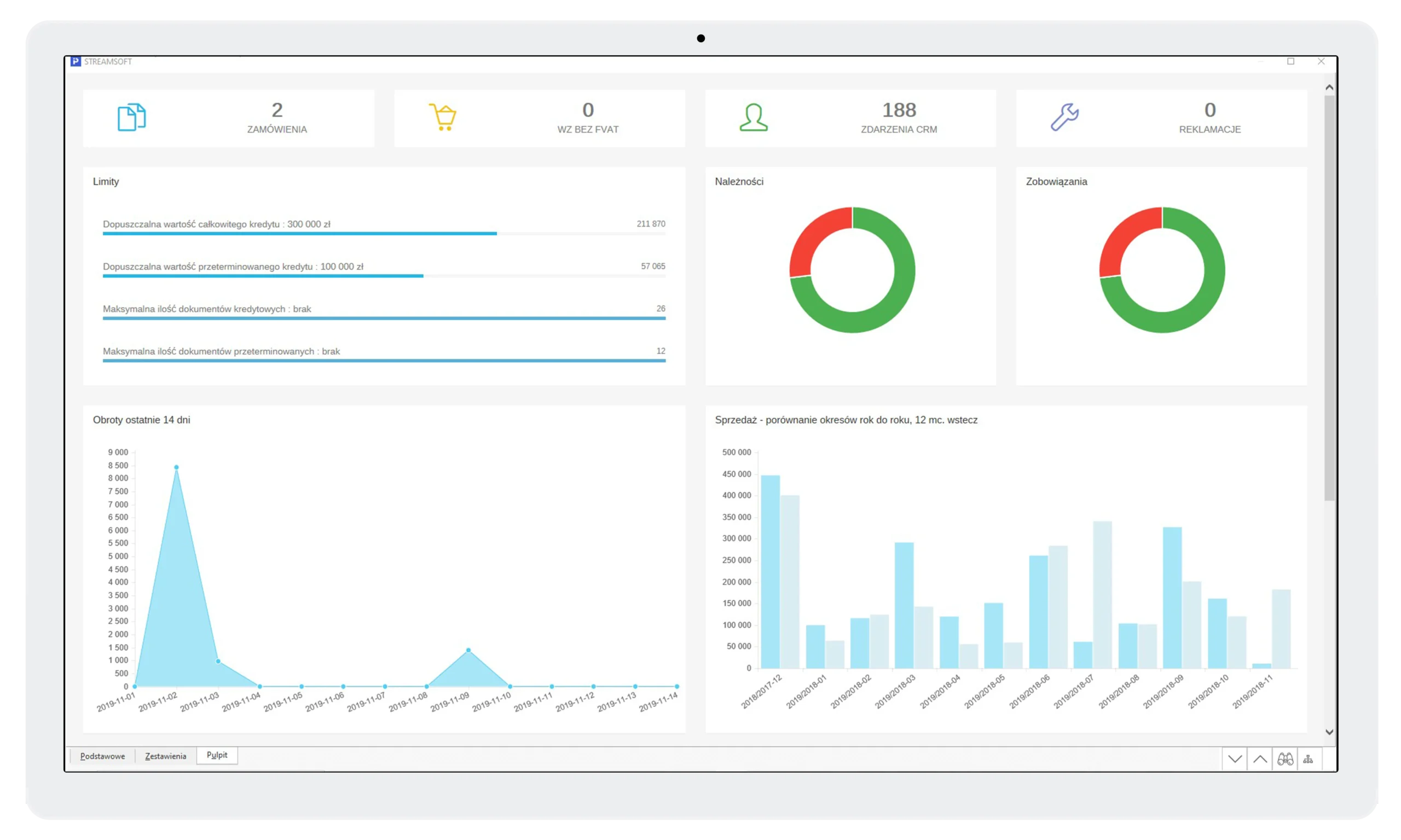Click the 0 WZ bez FVAT counter
The height and width of the screenshot is (840, 1401).
tap(588, 110)
